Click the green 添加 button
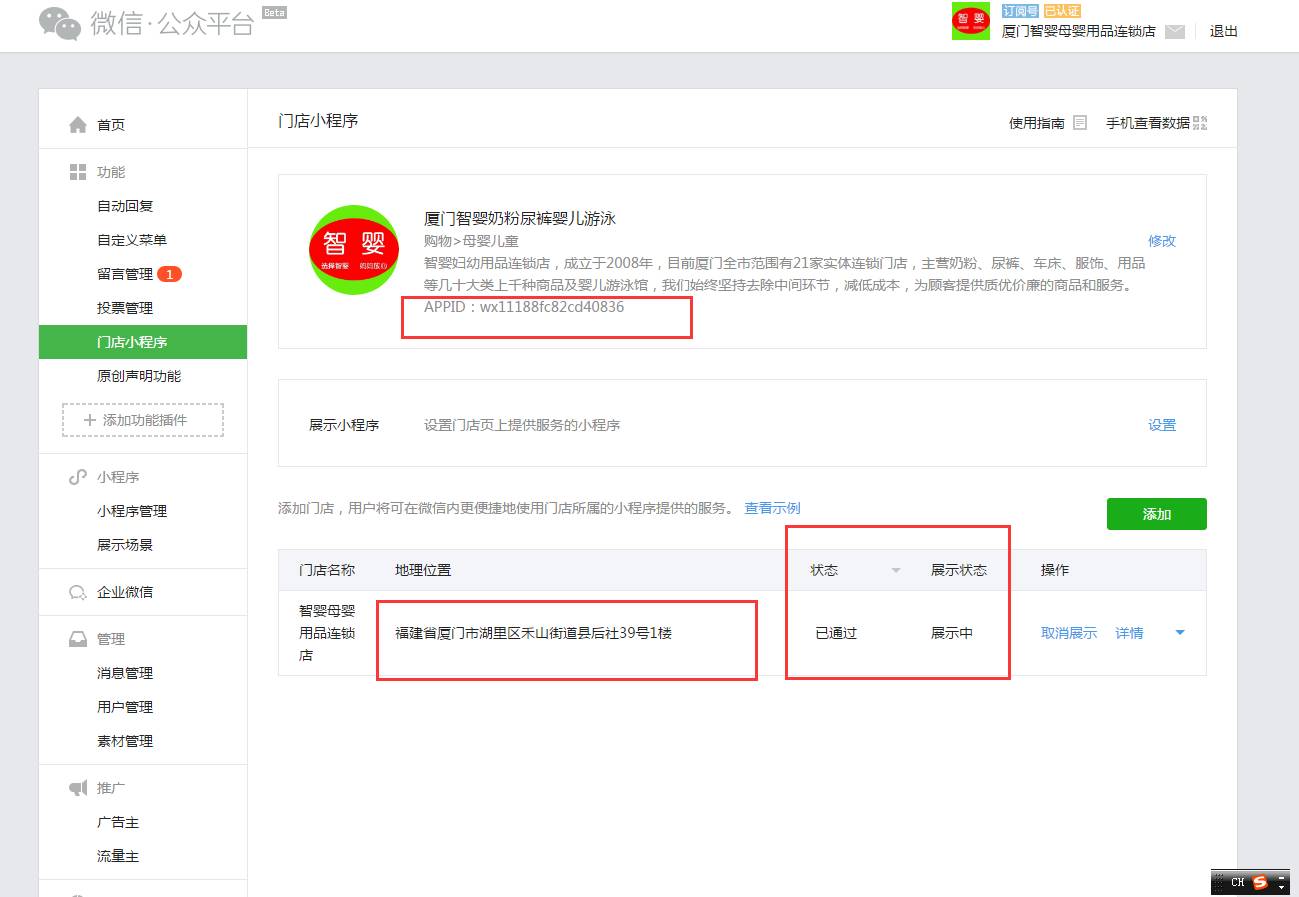Image resolution: width=1299 pixels, height=897 pixels. coord(1157,514)
